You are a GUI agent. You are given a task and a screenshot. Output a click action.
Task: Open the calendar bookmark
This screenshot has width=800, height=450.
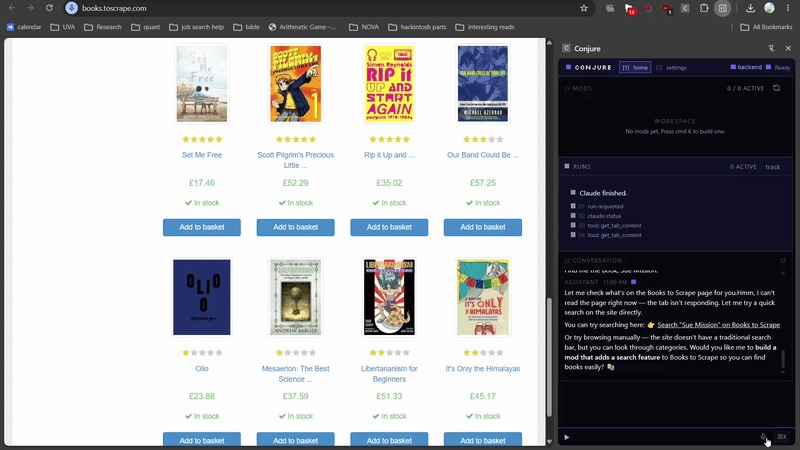(24, 27)
